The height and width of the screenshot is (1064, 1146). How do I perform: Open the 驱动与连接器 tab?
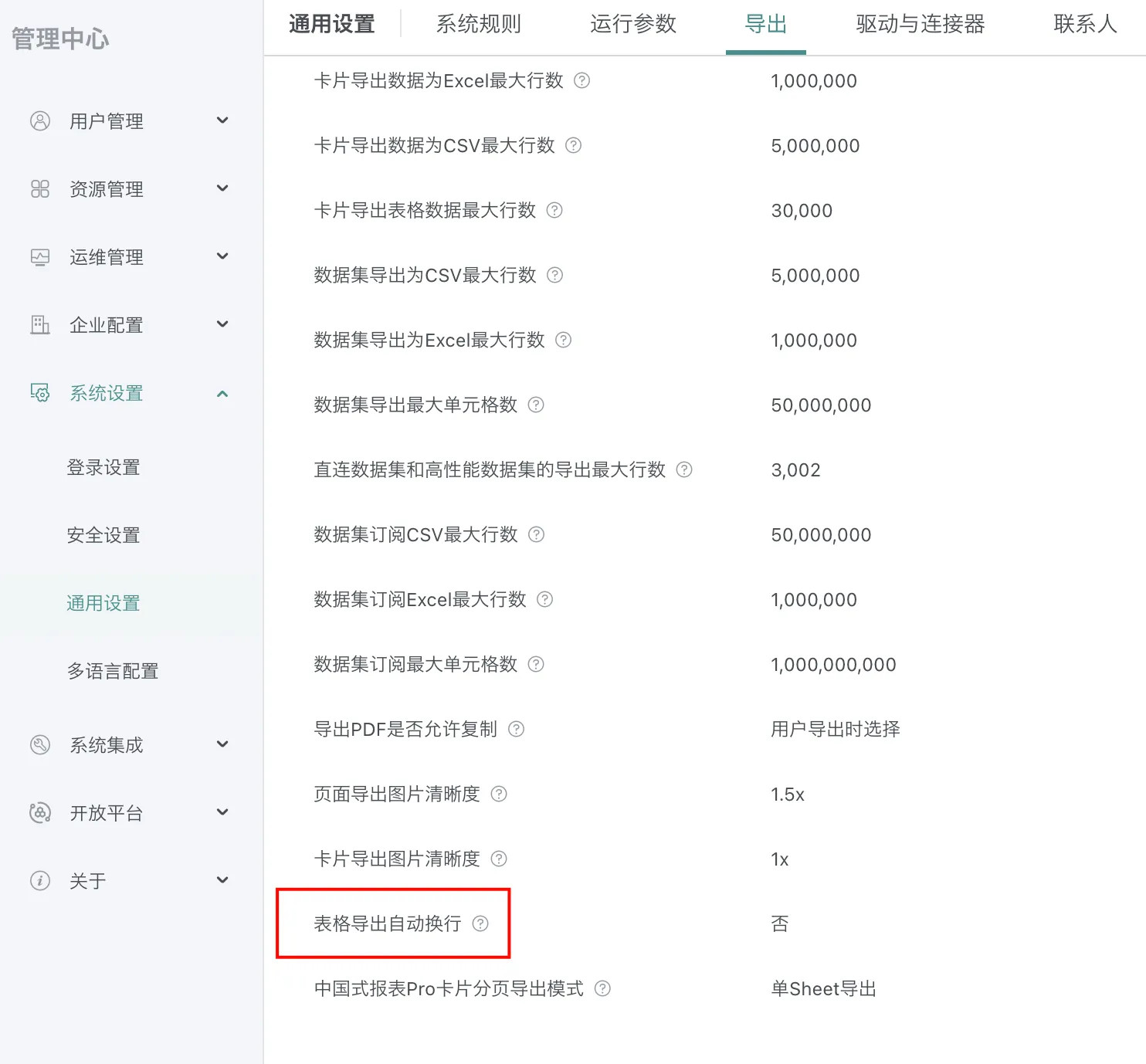click(x=920, y=25)
